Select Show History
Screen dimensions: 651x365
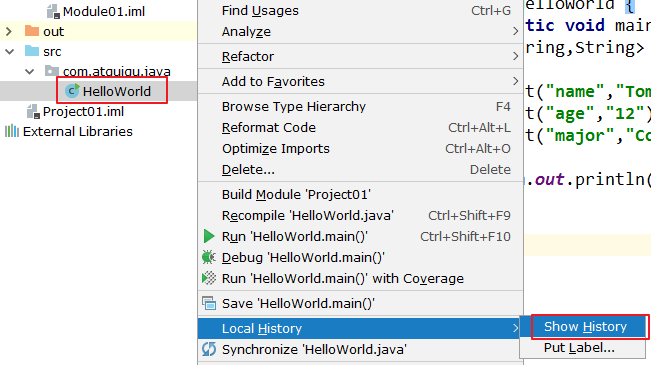tap(585, 327)
